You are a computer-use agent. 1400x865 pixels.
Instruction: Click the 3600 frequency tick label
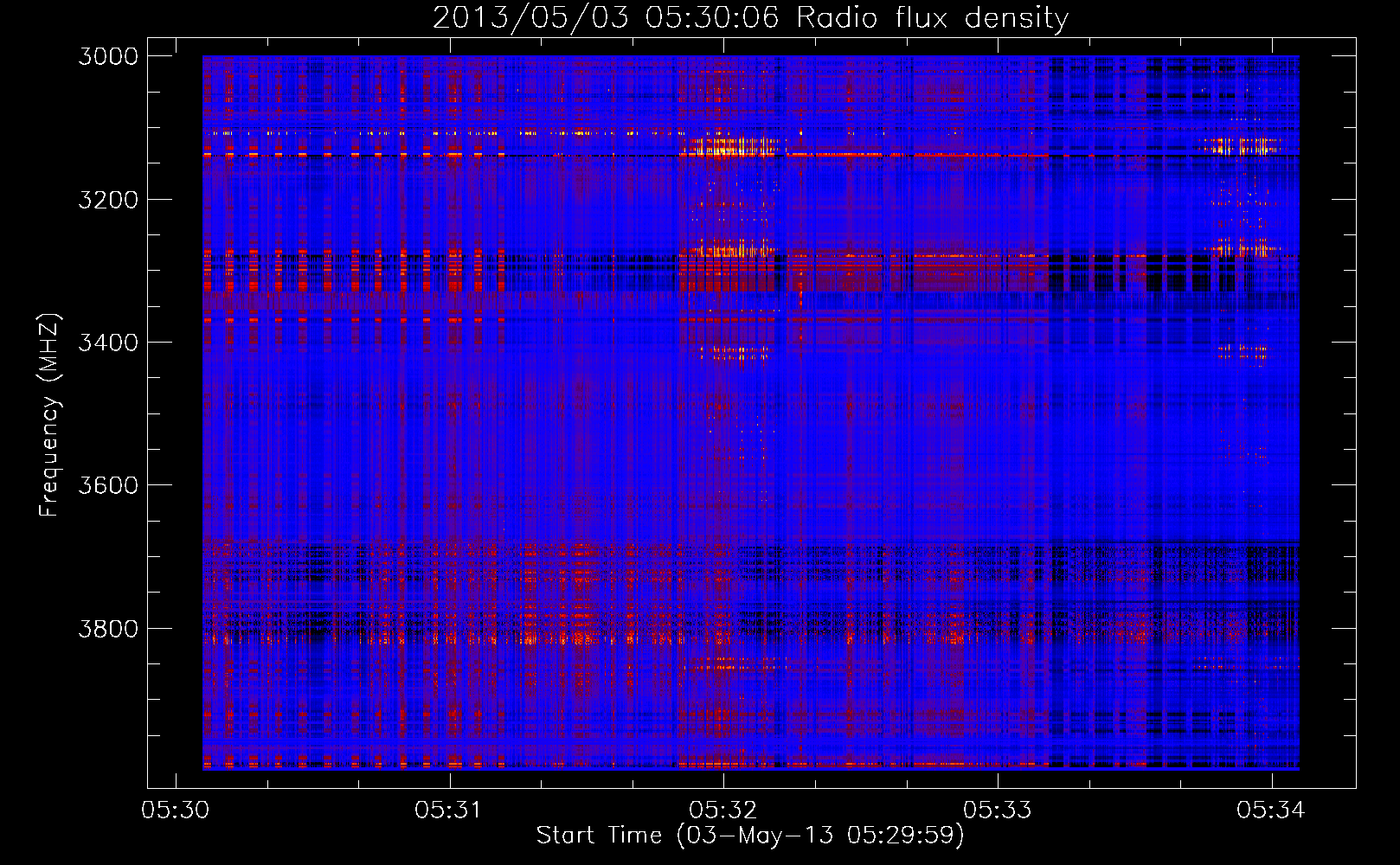coord(108,485)
